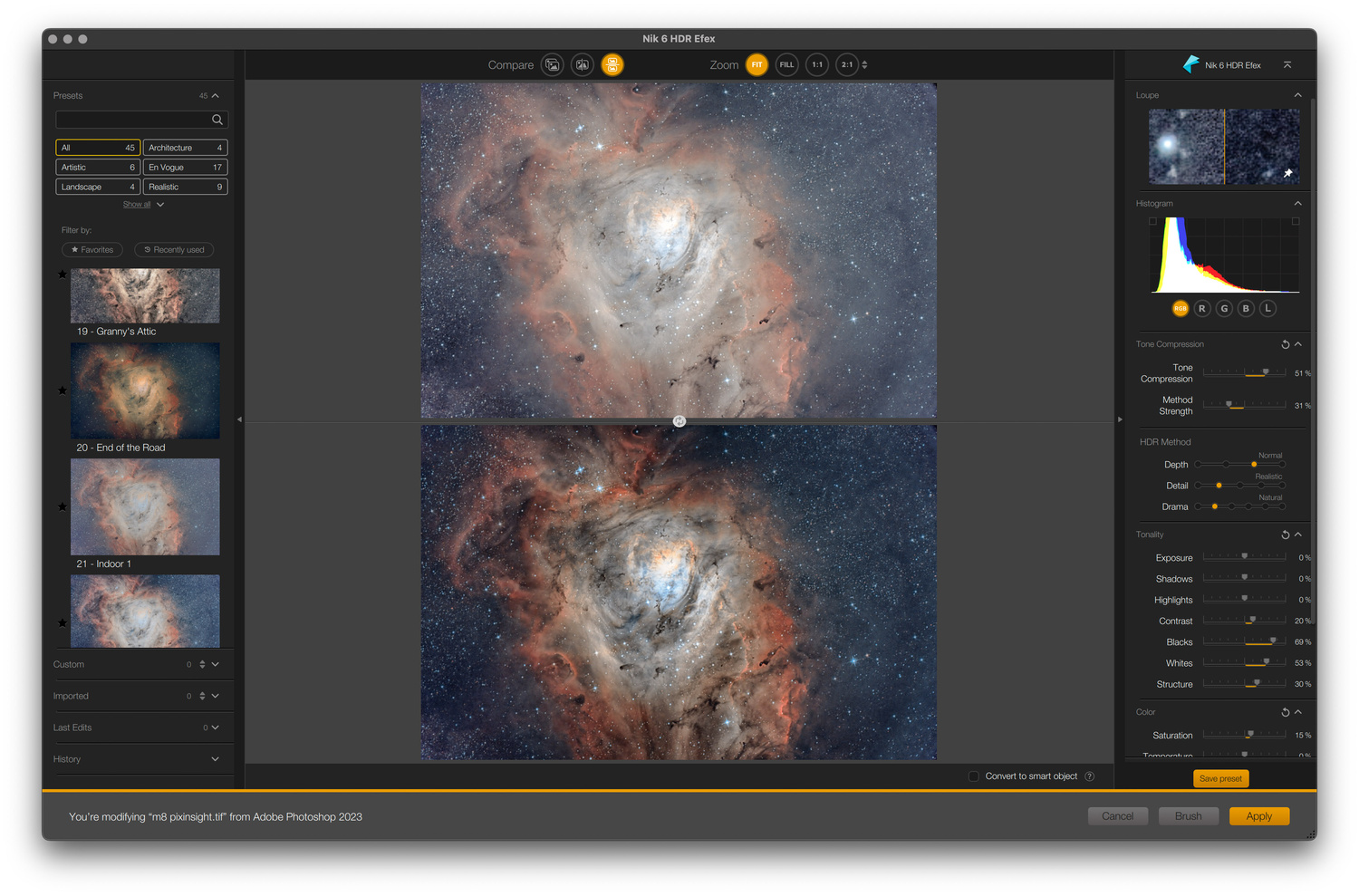This screenshot has width=1359, height=896.
Task: Expand the Last Edits section
Action: [x=215, y=727]
